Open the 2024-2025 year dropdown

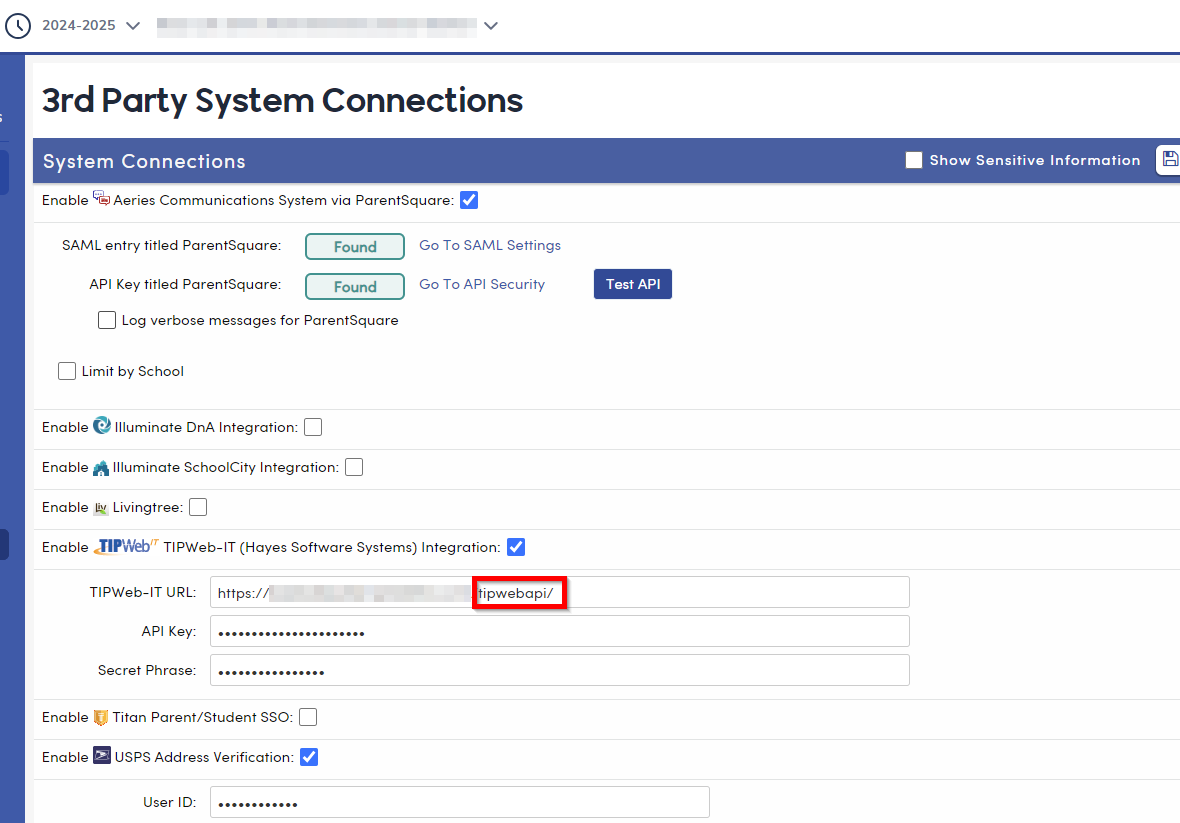[x=90, y=26]
